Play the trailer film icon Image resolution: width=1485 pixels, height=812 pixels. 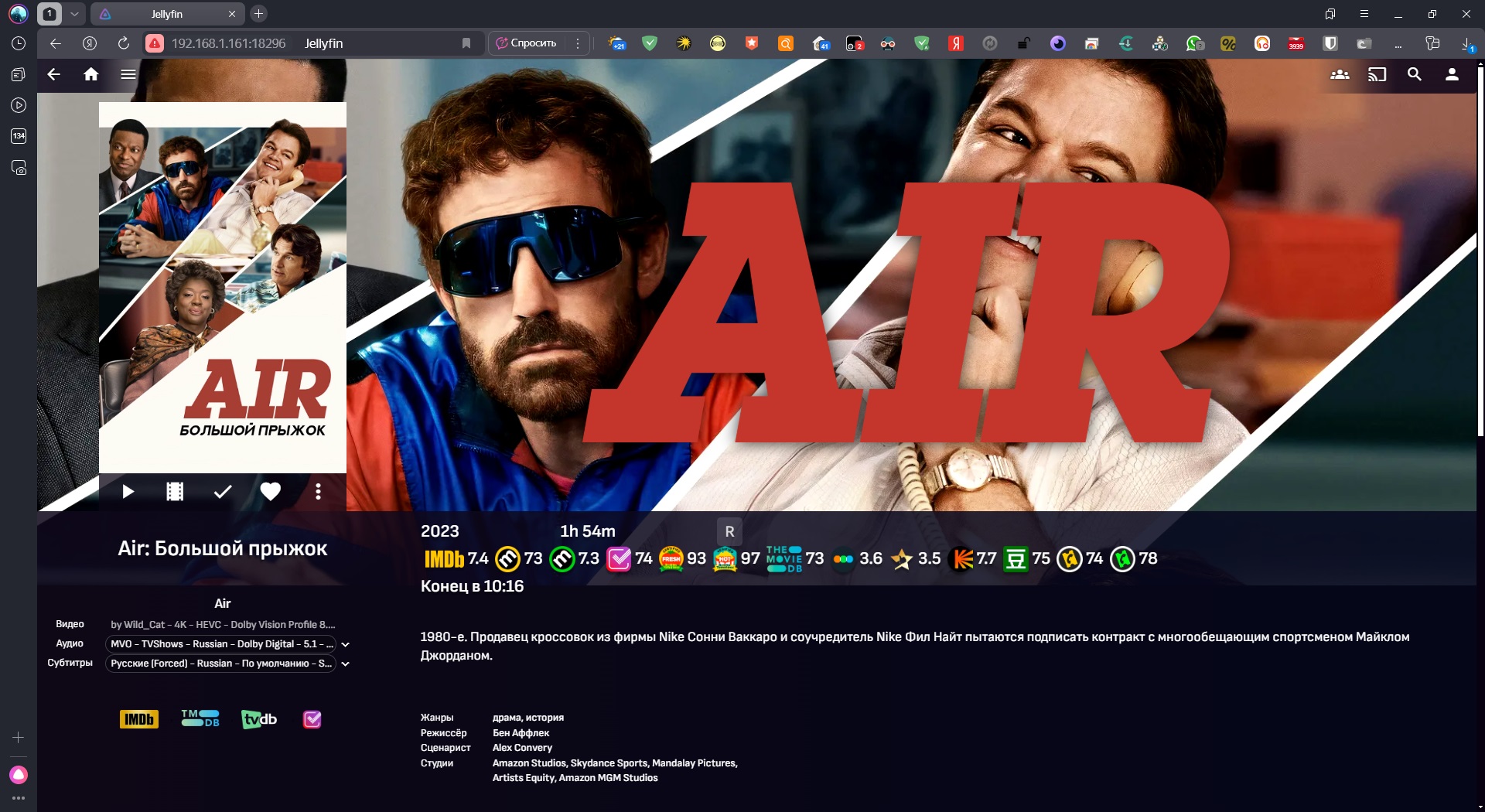(175, 492)
